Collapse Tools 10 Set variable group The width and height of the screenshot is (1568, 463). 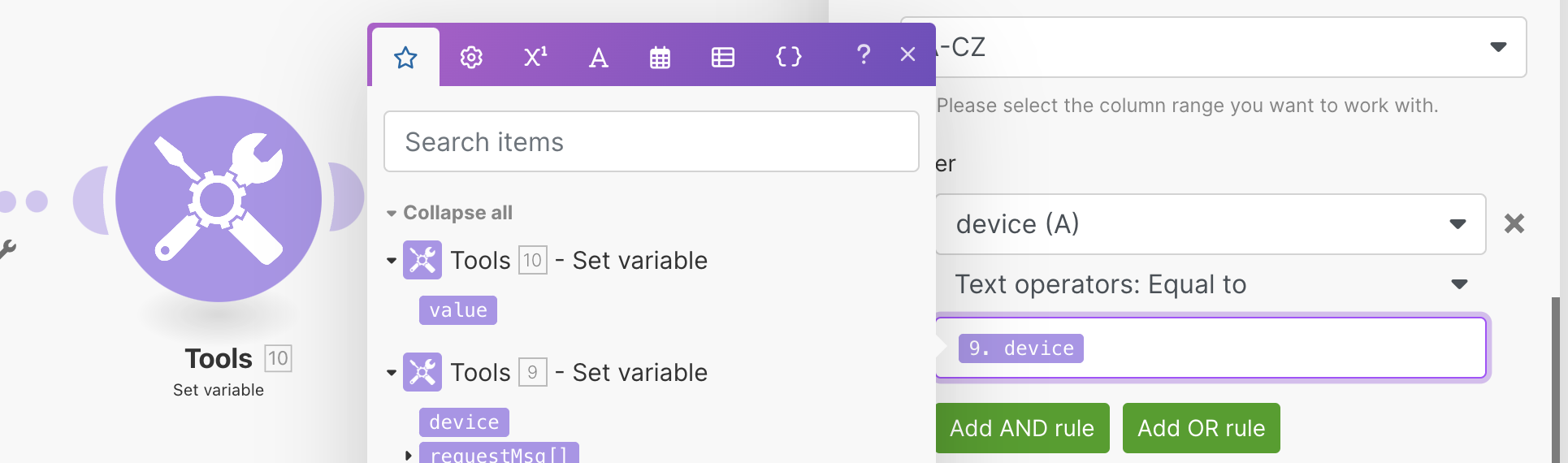[x=392, y=261]
